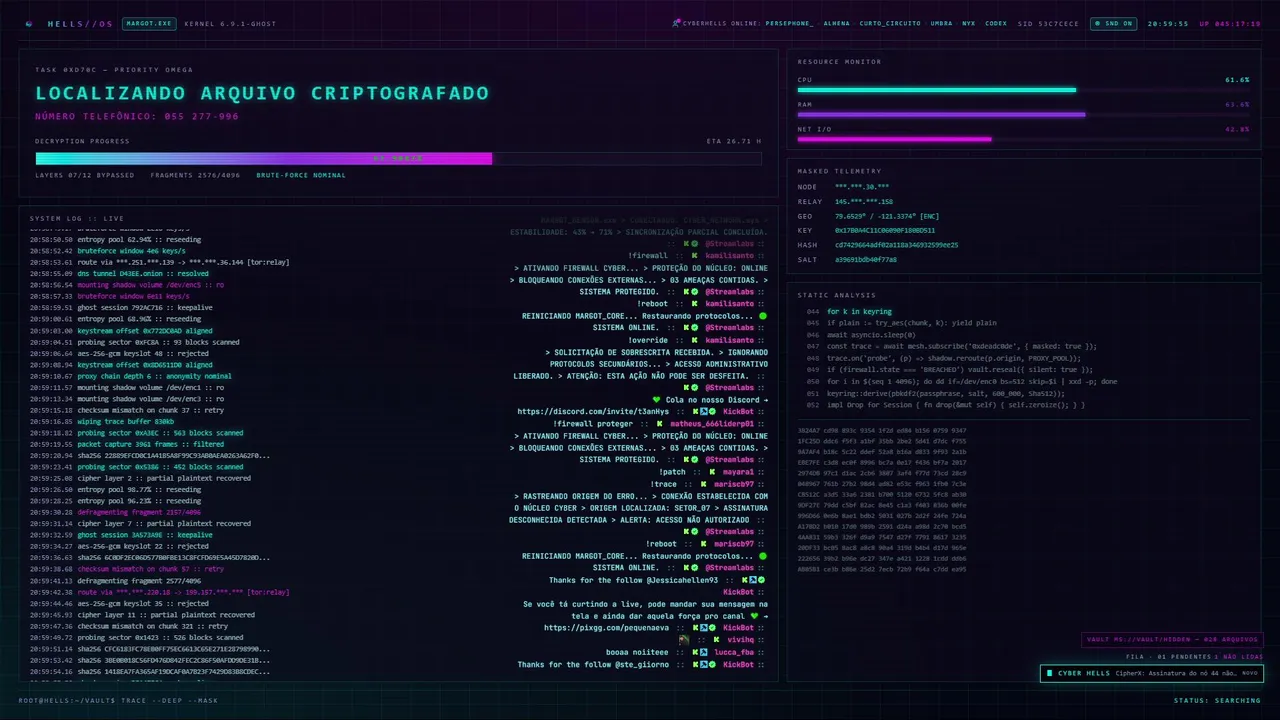Click the icon beside CYBERHELLS ONLINE
Screen dimensions: 1280x720
pyautogui.click(x=677, y=23)
